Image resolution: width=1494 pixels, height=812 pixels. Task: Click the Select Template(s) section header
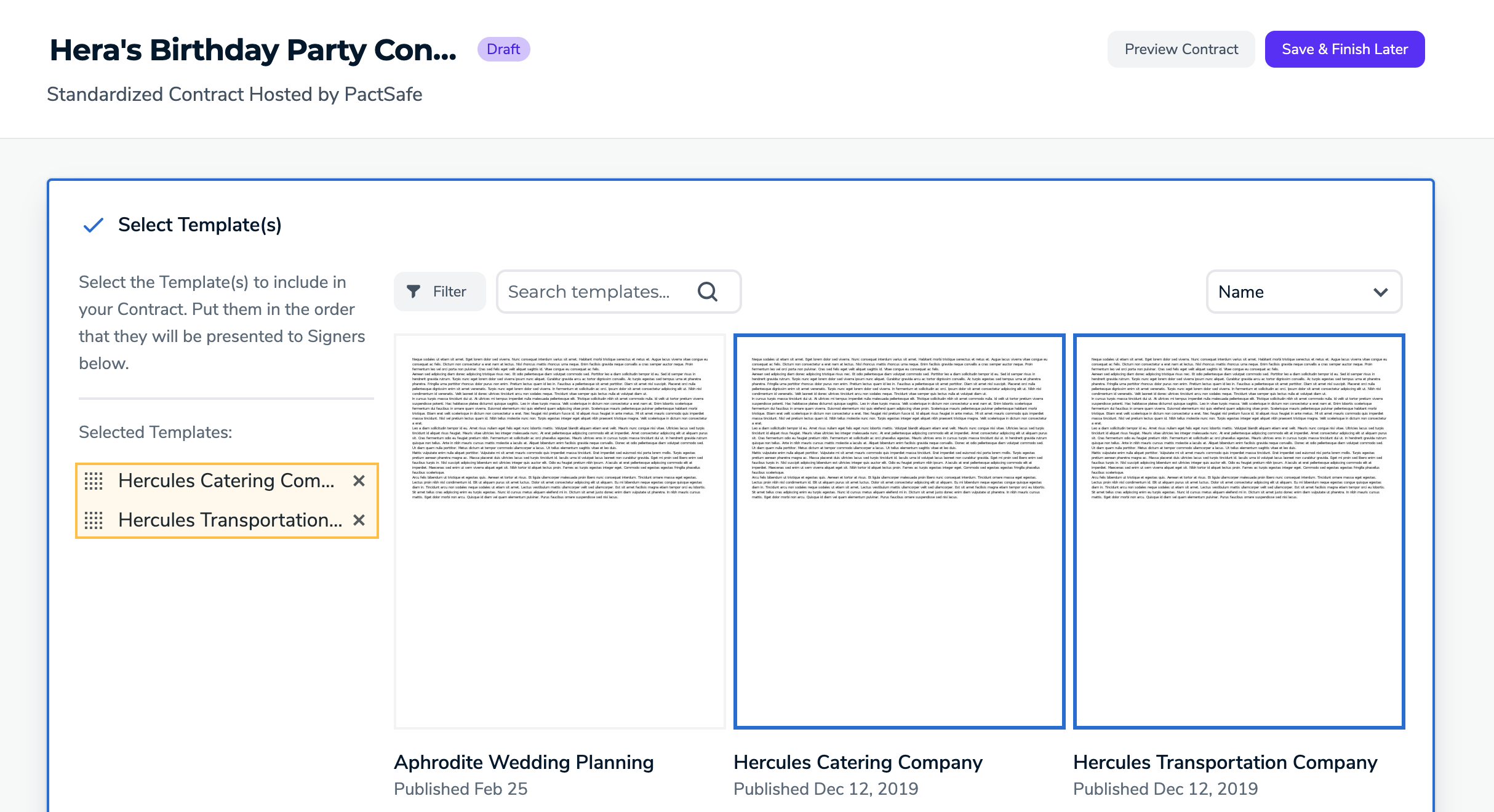pyautogui.click(x=199, y=225)
